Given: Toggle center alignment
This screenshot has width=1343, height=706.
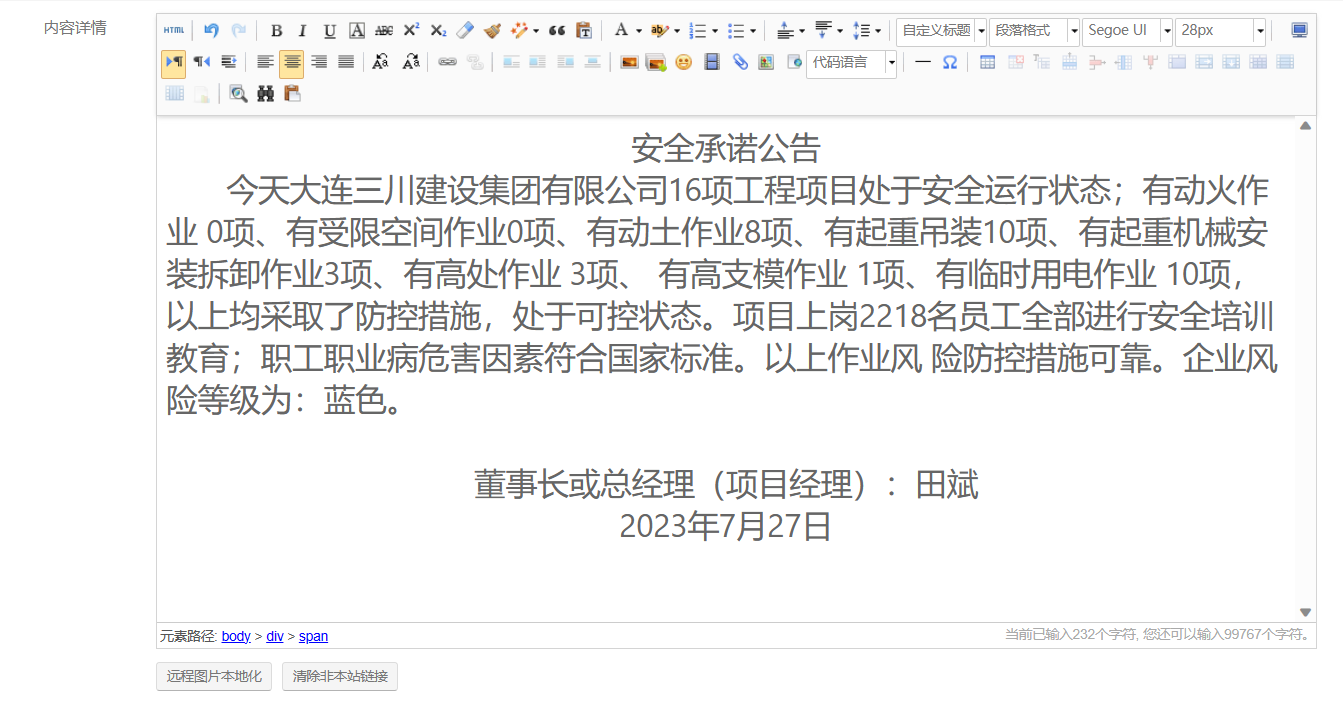Looking at the screenshot, I should click(292, 63).
